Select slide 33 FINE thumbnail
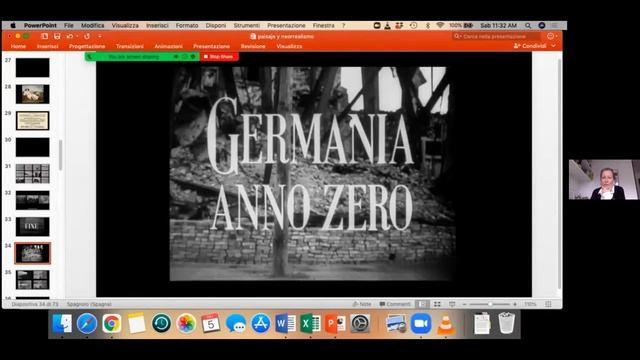Image resolution: width=640 pixels, height=360 pixels. 33,227
